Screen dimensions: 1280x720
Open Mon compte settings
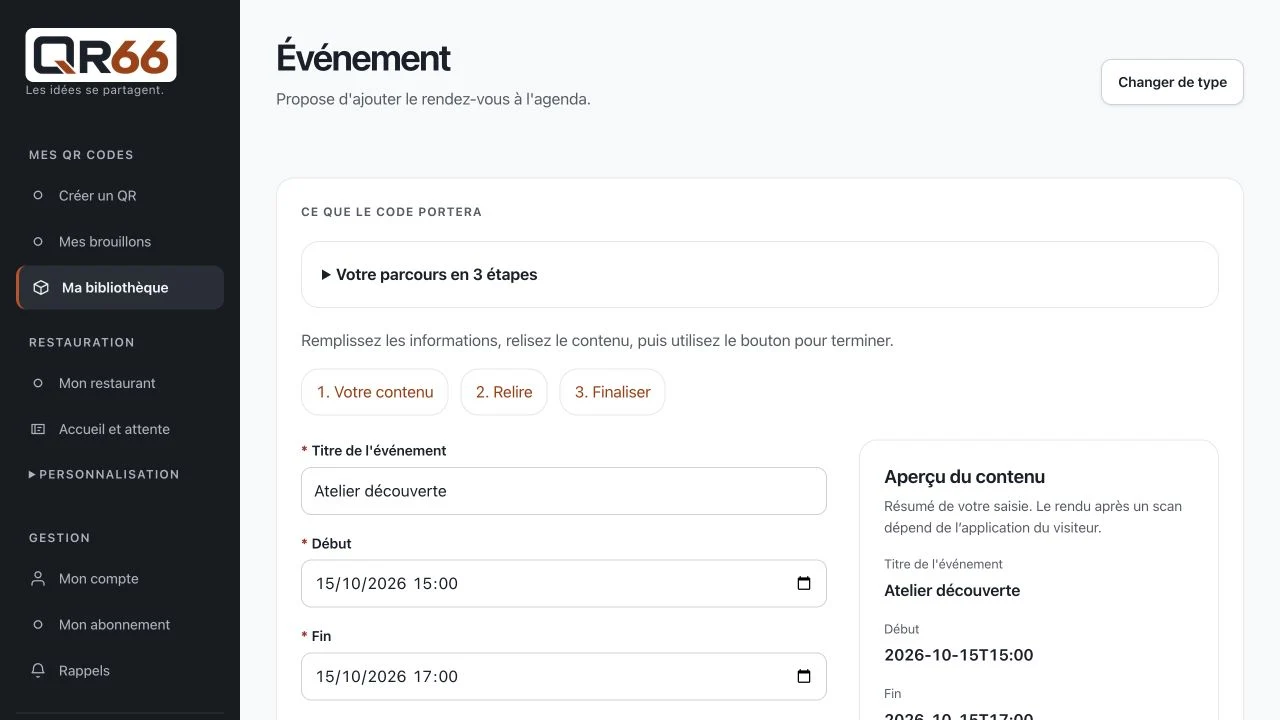120,579
